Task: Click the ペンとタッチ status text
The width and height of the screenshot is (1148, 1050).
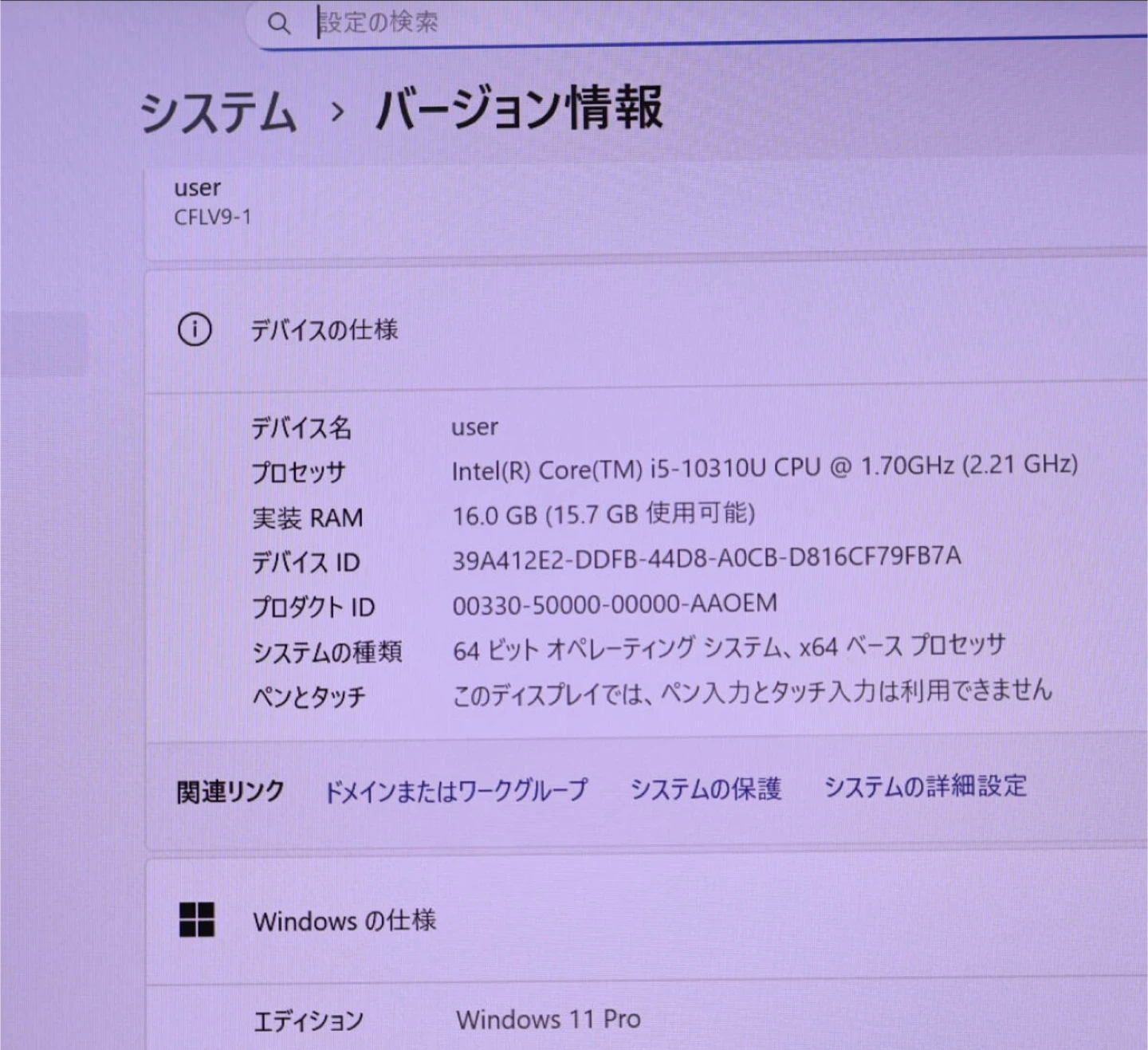Action: pos(752,692)
